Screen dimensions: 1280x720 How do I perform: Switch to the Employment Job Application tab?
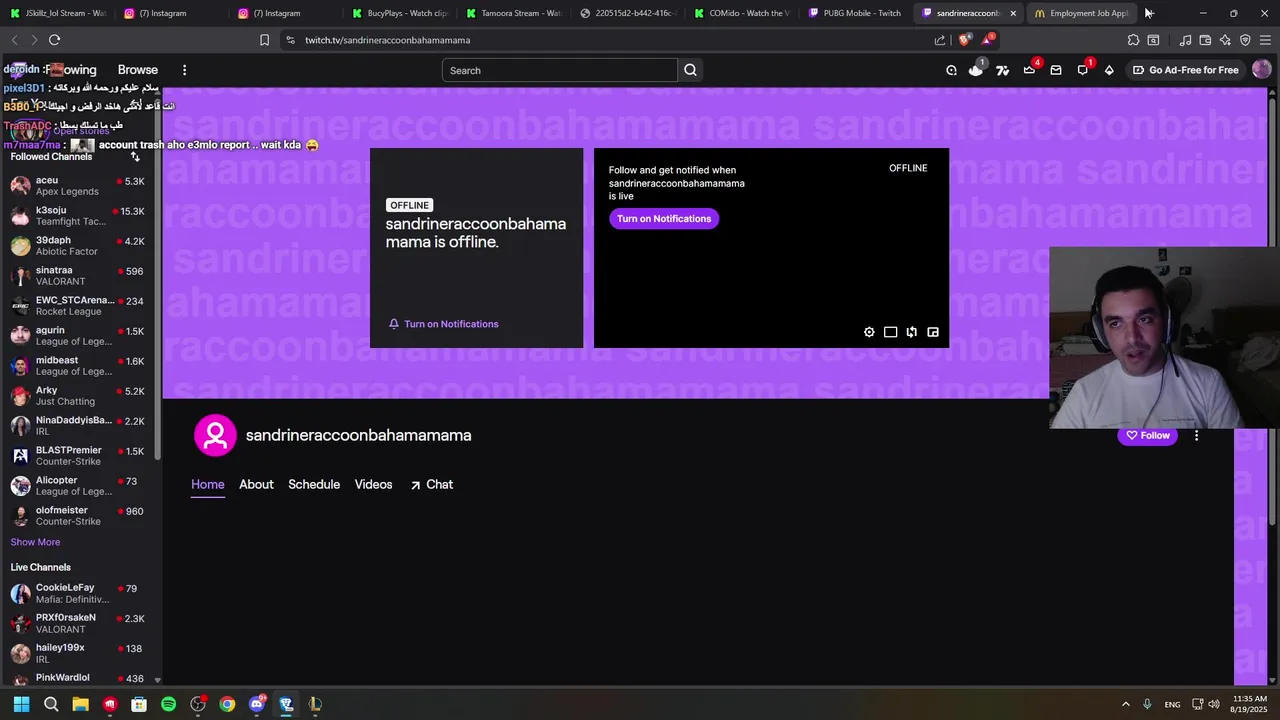coord(1082,13)
